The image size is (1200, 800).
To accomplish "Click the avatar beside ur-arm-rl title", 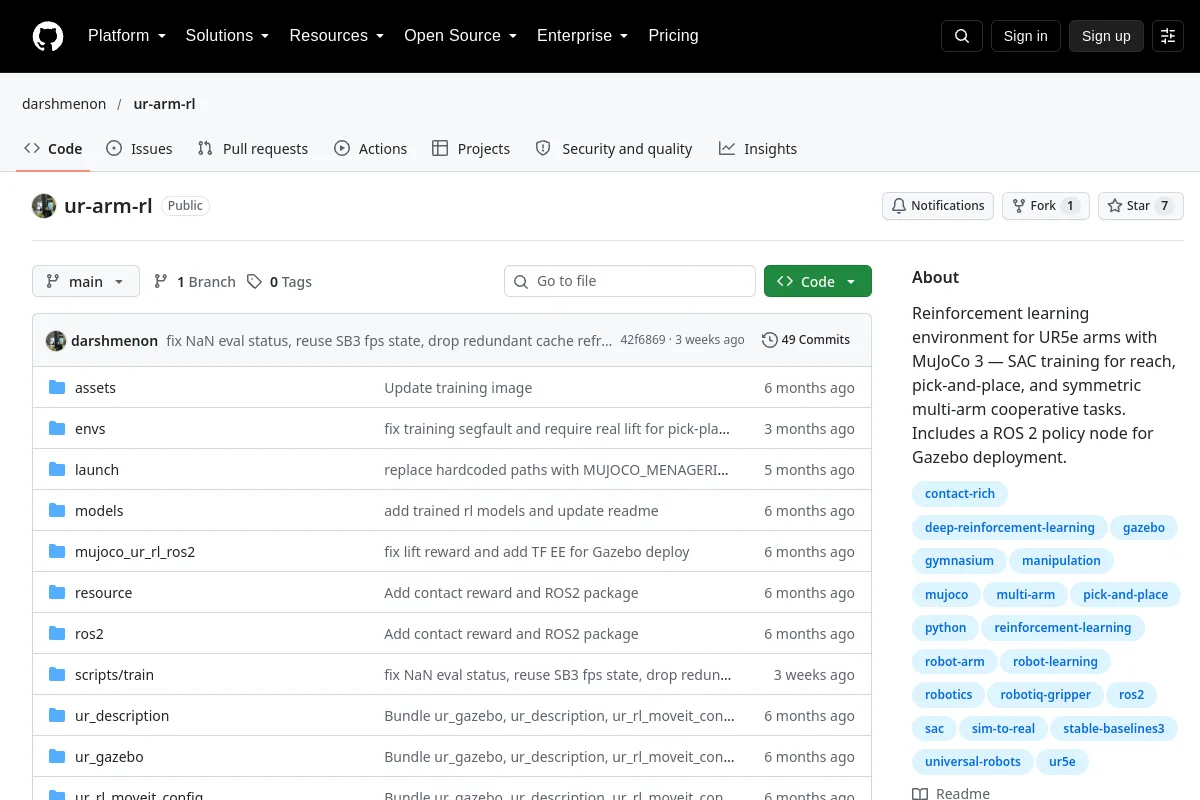I will [x=44, y=206].
